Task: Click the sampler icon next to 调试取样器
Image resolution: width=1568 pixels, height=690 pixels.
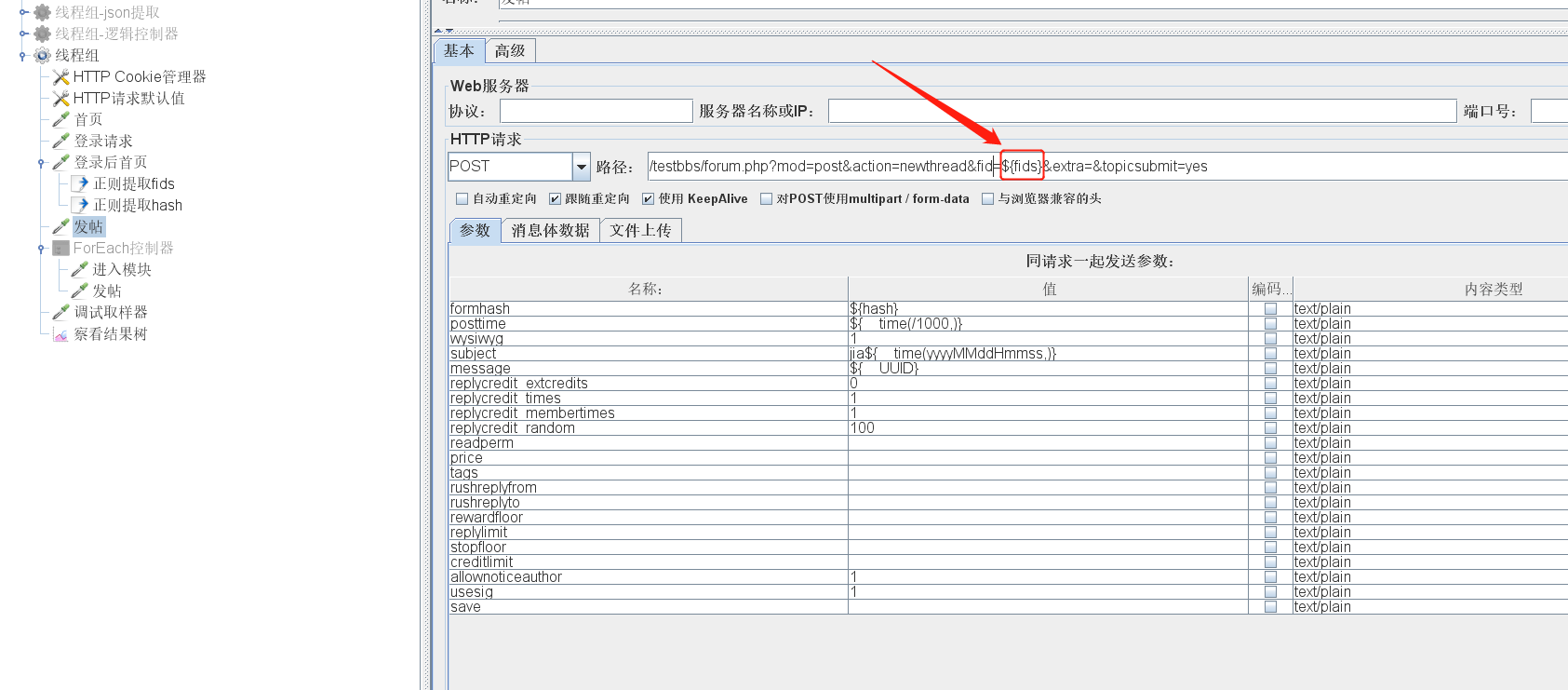Action: [x=61, y=312]
